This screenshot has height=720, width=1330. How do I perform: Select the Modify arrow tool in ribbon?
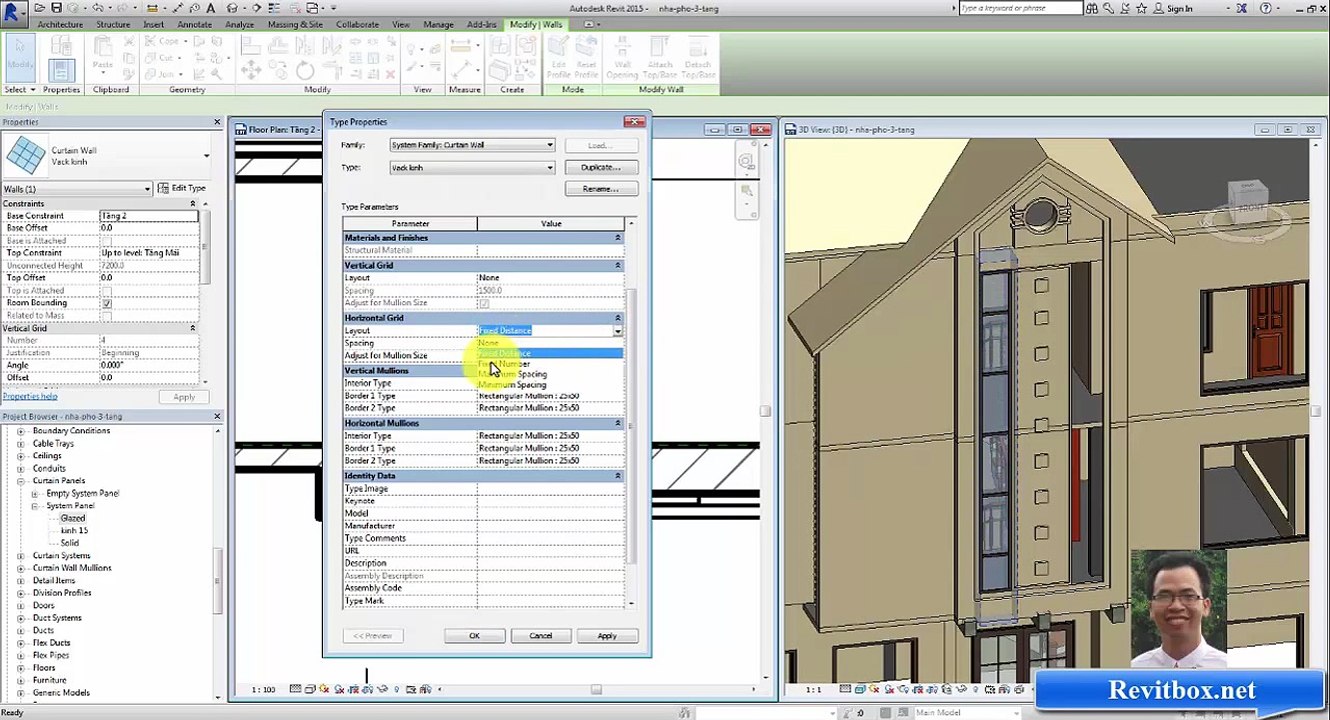click(x=20, y=58)
